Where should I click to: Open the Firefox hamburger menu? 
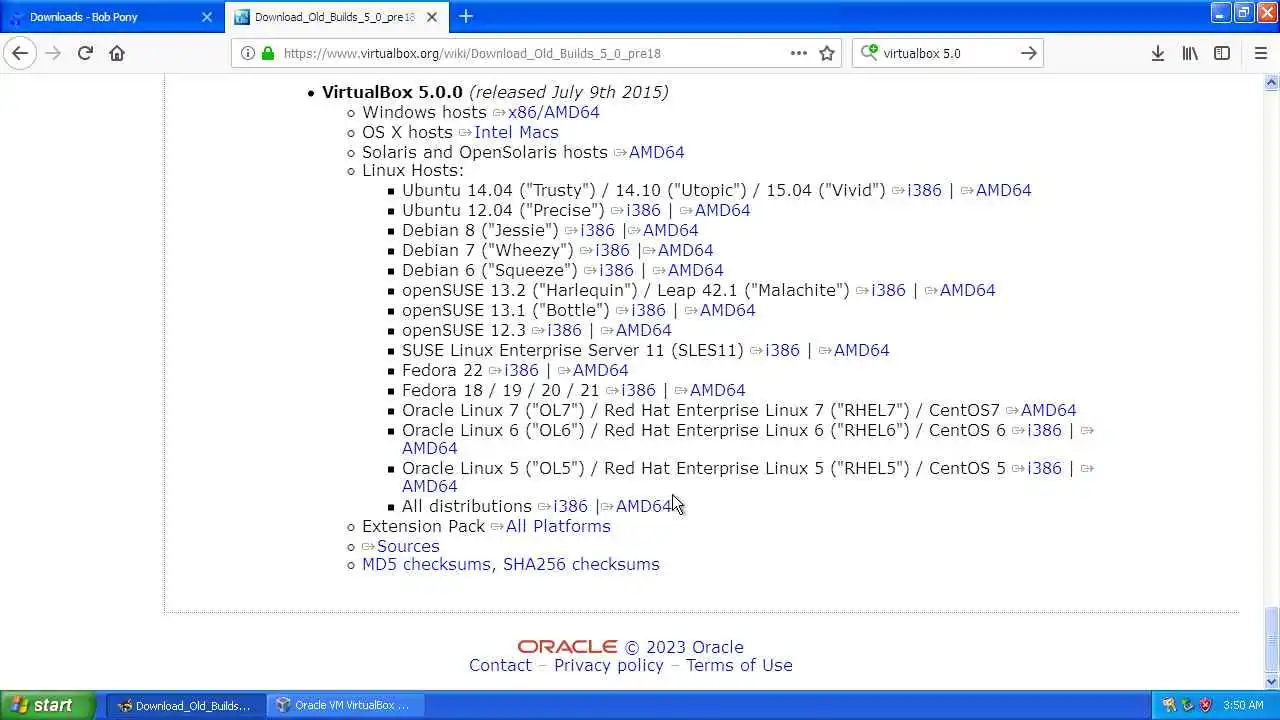click(x=1260, y=53)
